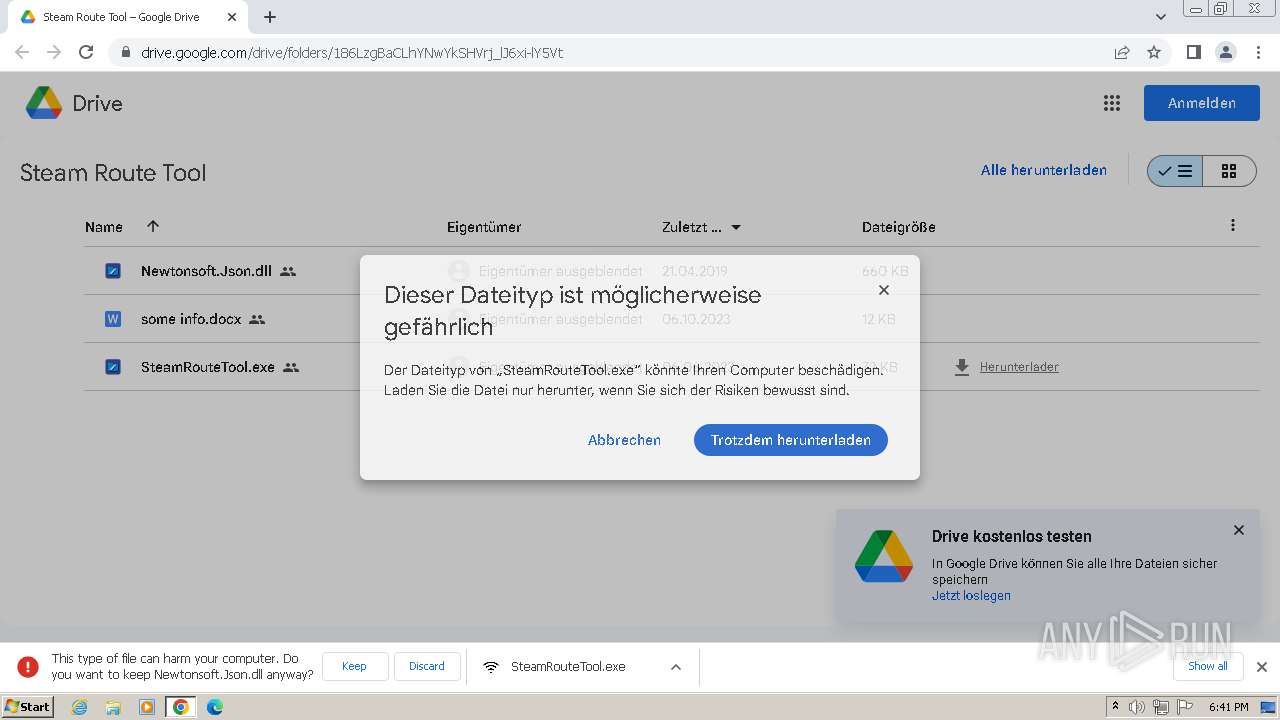Image resolution: width=1280 pixels, height=720 pixels.
Task: Click the Anmelden button
Action: [1202, 103]
